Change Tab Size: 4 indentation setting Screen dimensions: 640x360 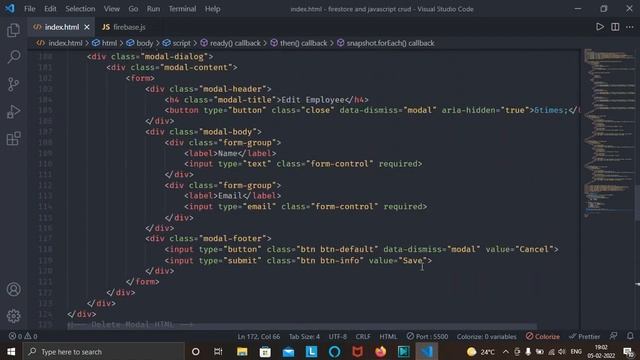coord(304,336)
